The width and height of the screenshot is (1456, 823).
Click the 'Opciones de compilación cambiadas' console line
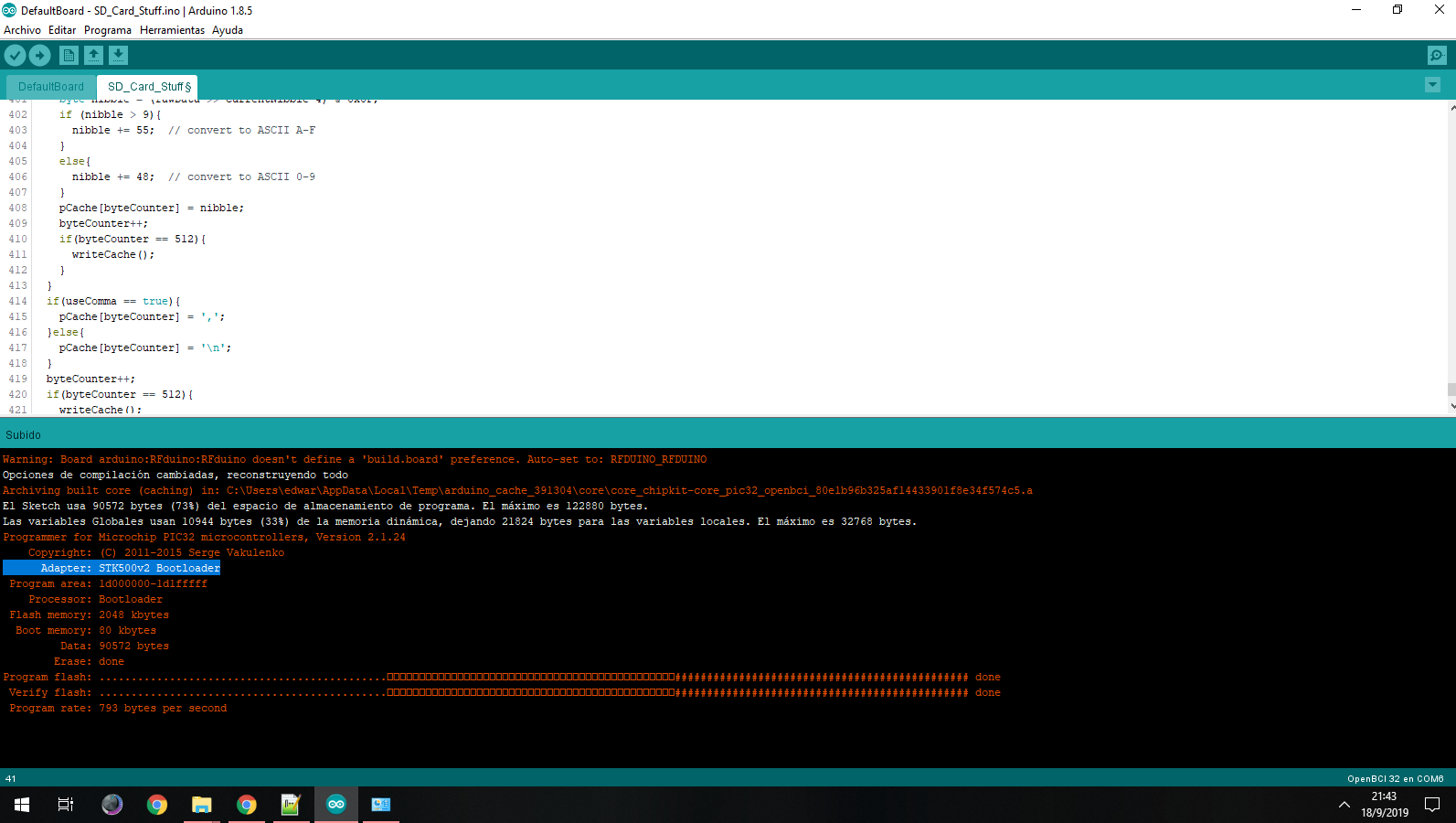coord(175,475)
